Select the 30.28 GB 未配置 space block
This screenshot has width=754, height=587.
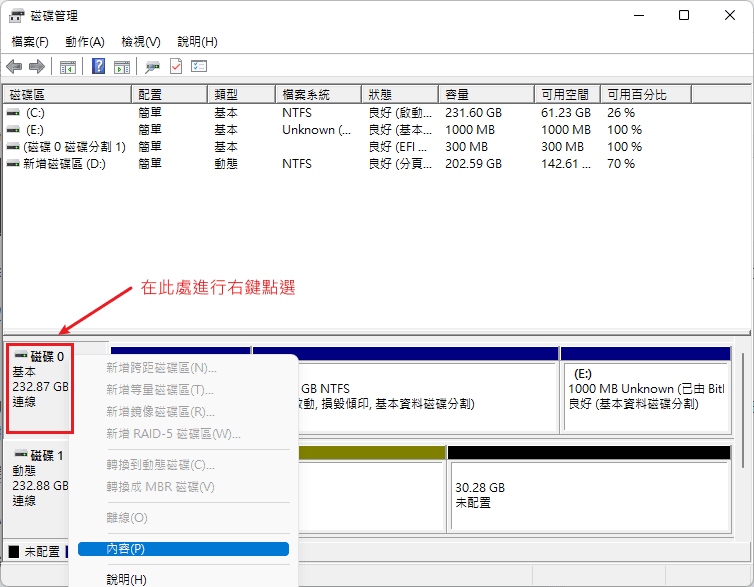coord(589,489)
